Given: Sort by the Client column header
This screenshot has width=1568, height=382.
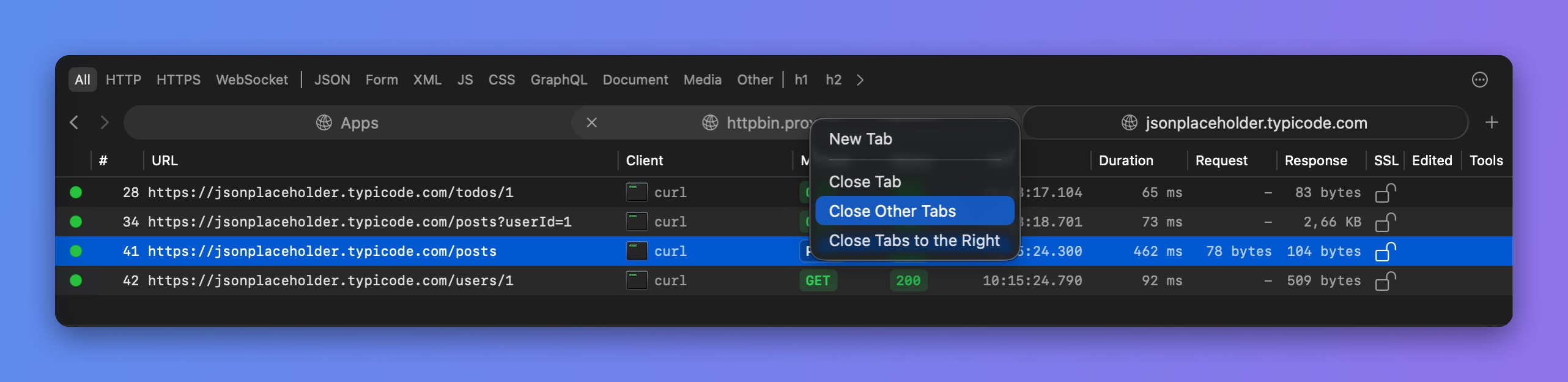Looking at the screenshot, I should coord(645,160).
